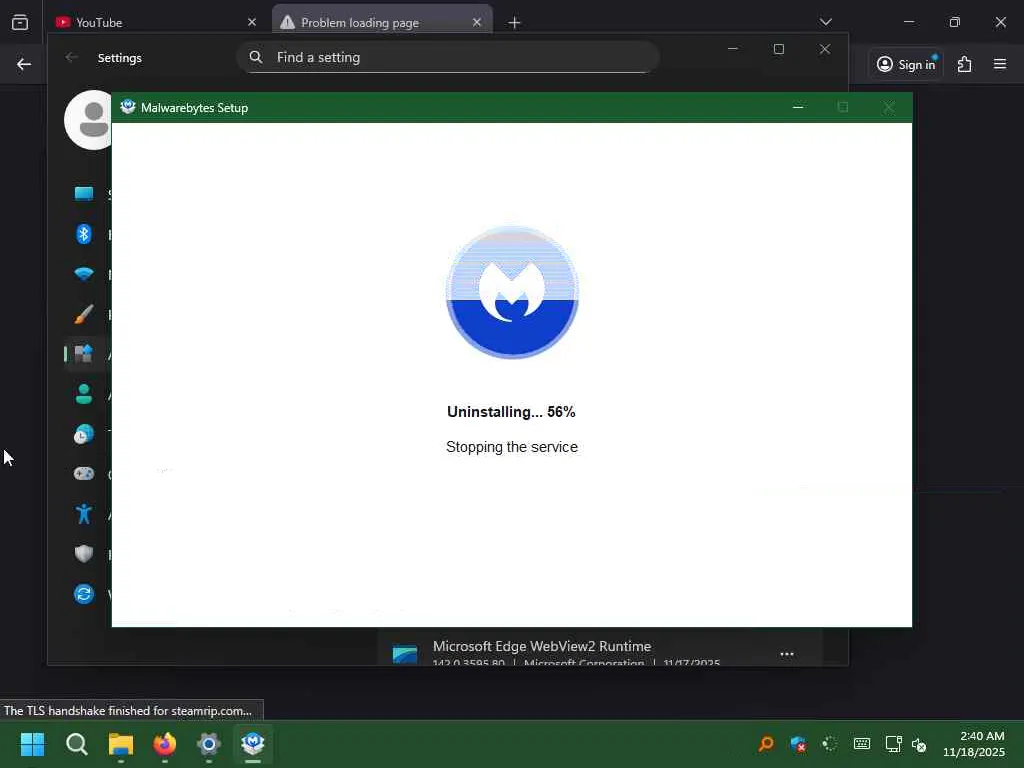Image resolution: width=1024 pixels, height=768 pixels.
Task: Click the Malwarebytes uninstall progress logo
Action: coord(512,292)
